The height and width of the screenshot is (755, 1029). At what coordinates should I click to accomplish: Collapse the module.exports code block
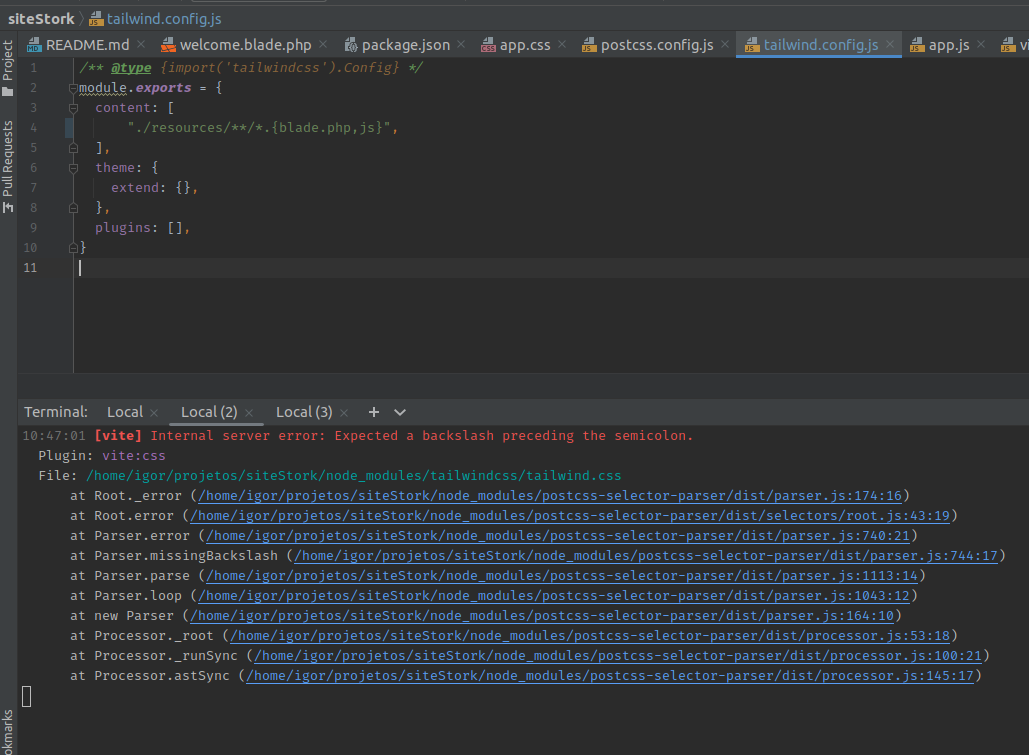point(73,87)
